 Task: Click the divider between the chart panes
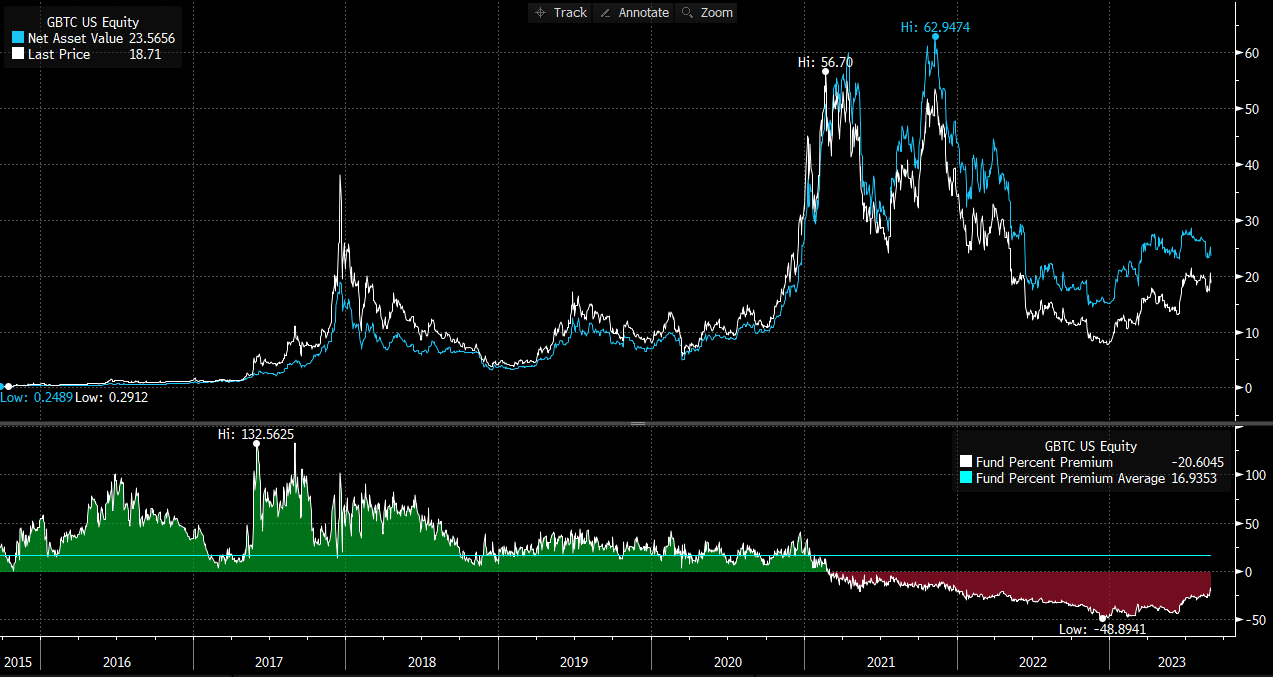[636, 423]
